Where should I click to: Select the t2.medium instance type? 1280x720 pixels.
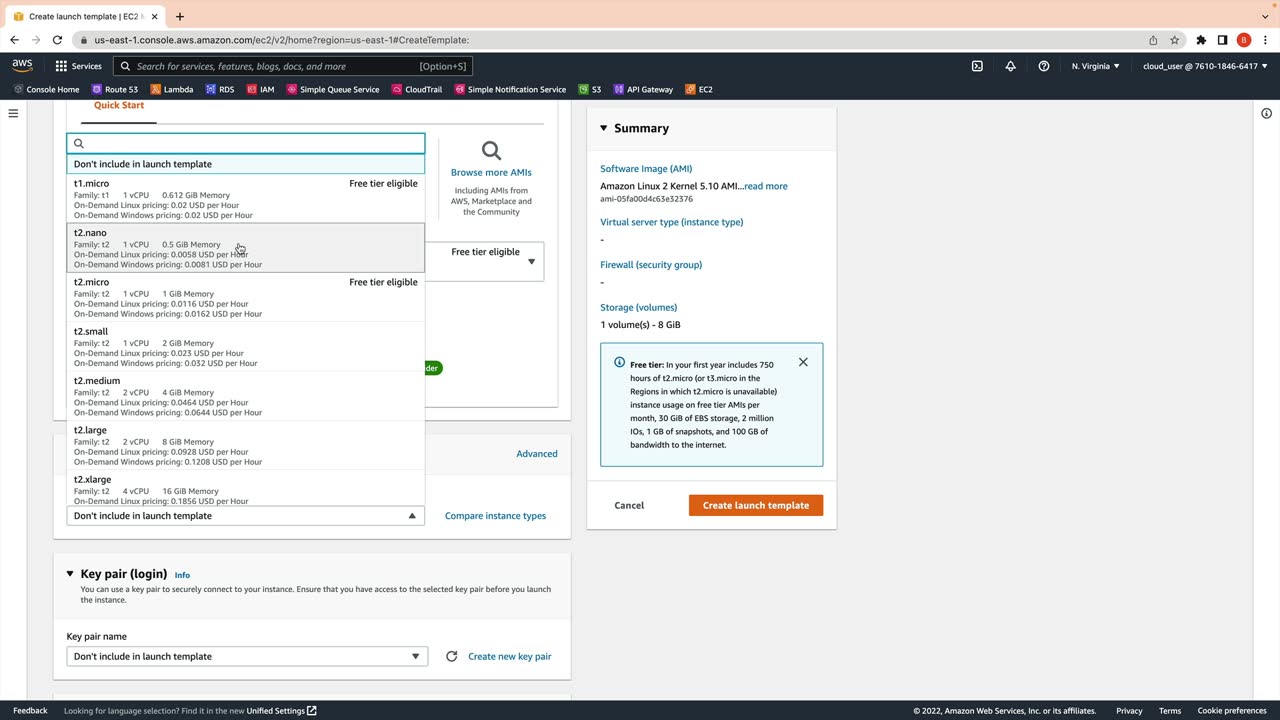pyautogui.click(x=246, y=396)
